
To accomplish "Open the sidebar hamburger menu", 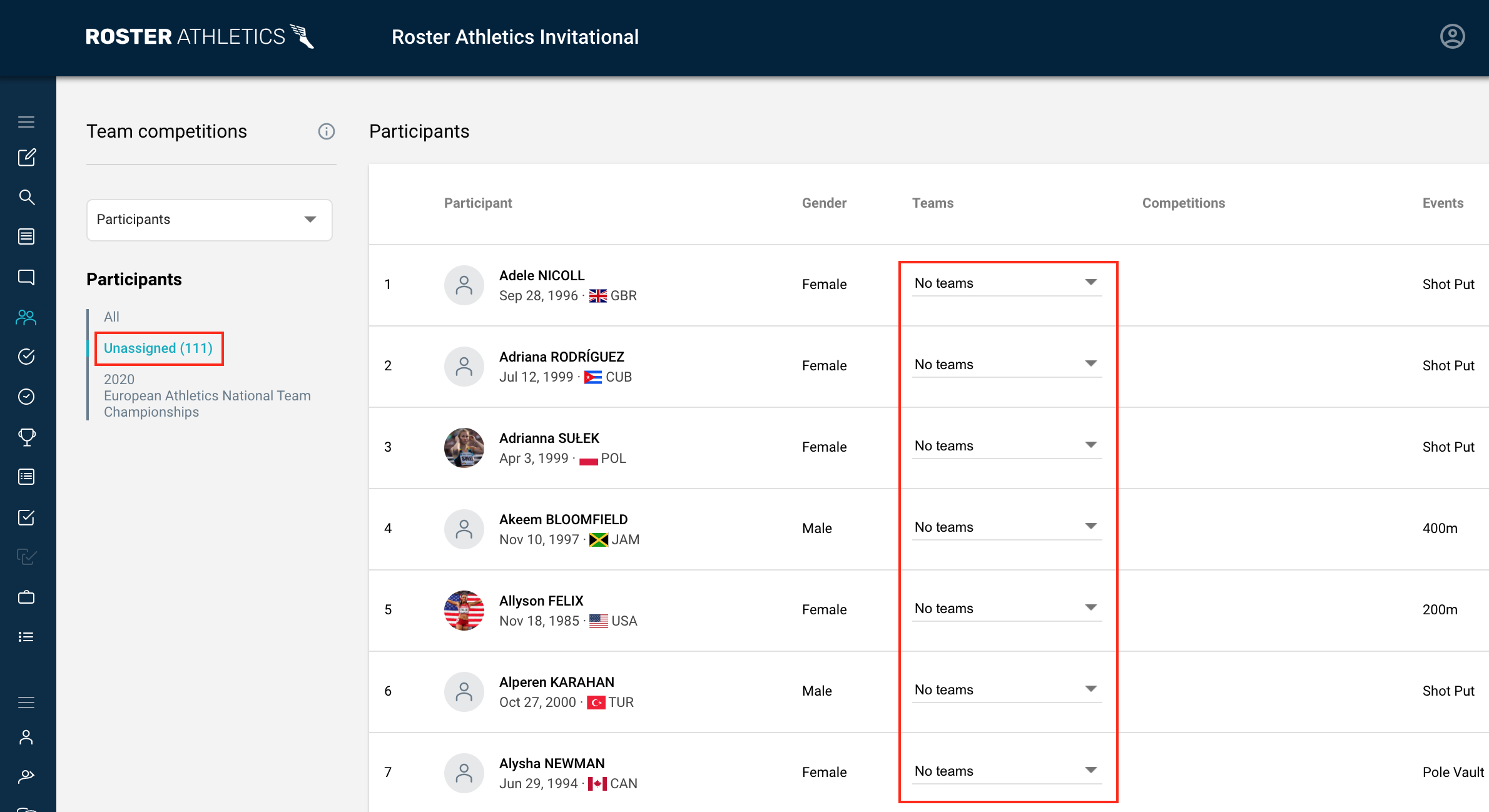I will pos(26,121).
